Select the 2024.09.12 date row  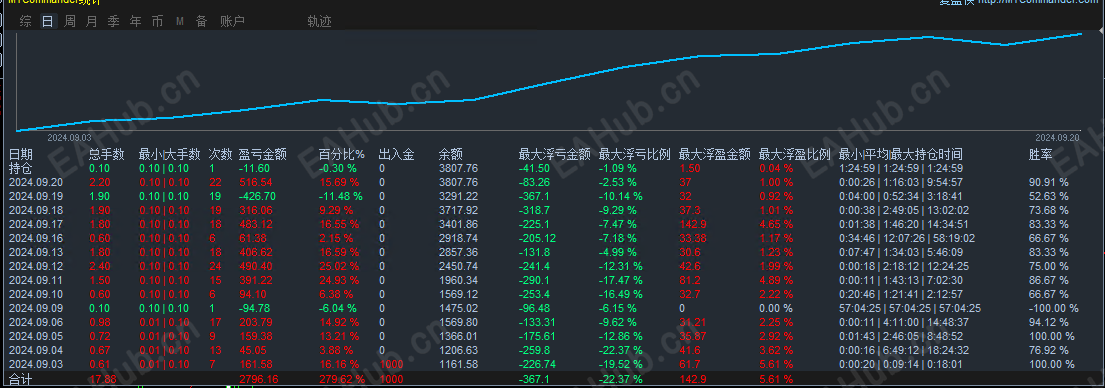coord(35,266)
